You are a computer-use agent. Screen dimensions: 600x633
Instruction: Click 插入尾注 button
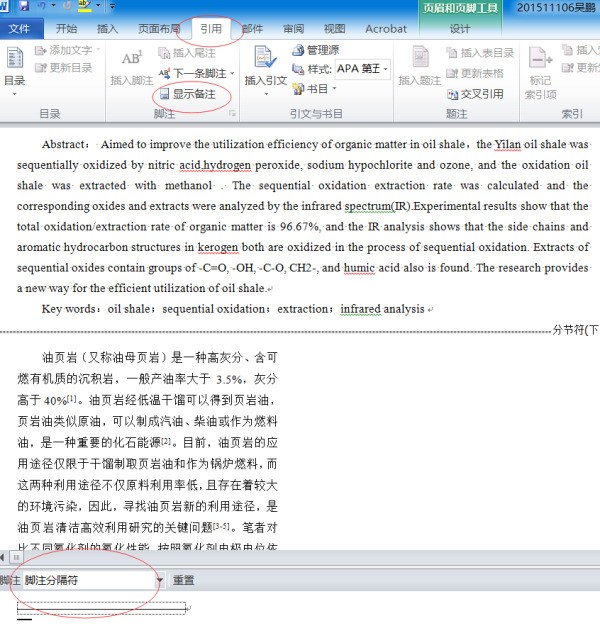187,53
